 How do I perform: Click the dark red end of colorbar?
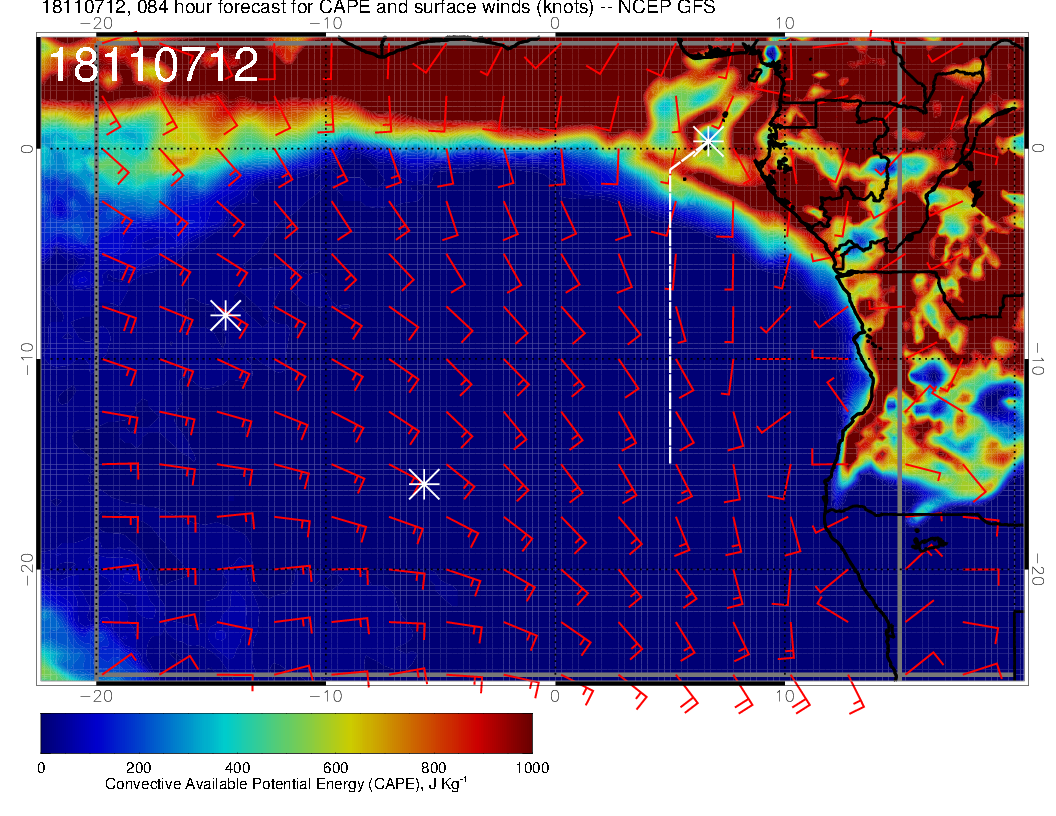coord(520,733)
